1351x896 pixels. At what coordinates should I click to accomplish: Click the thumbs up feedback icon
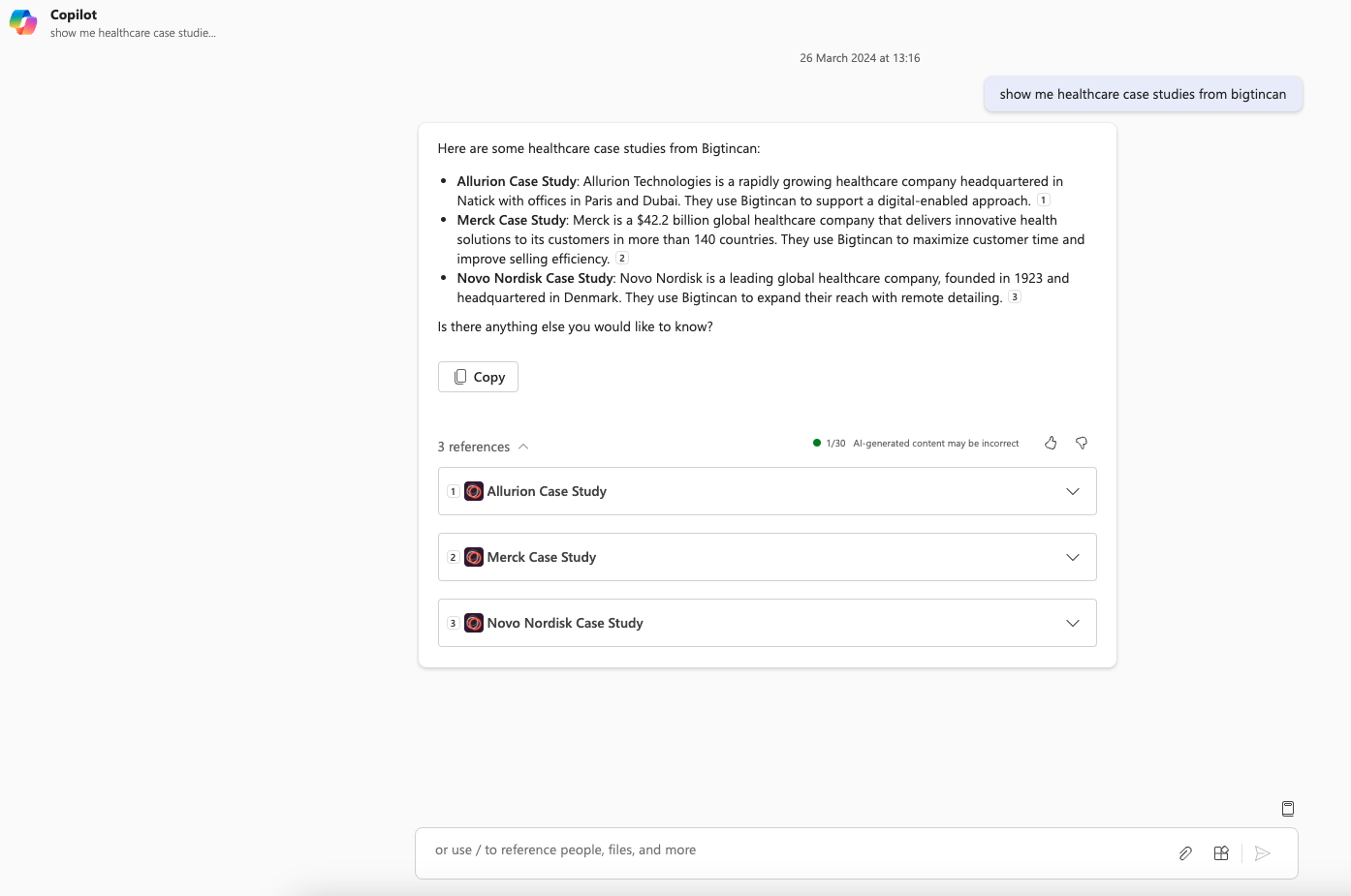[1051, 443]
